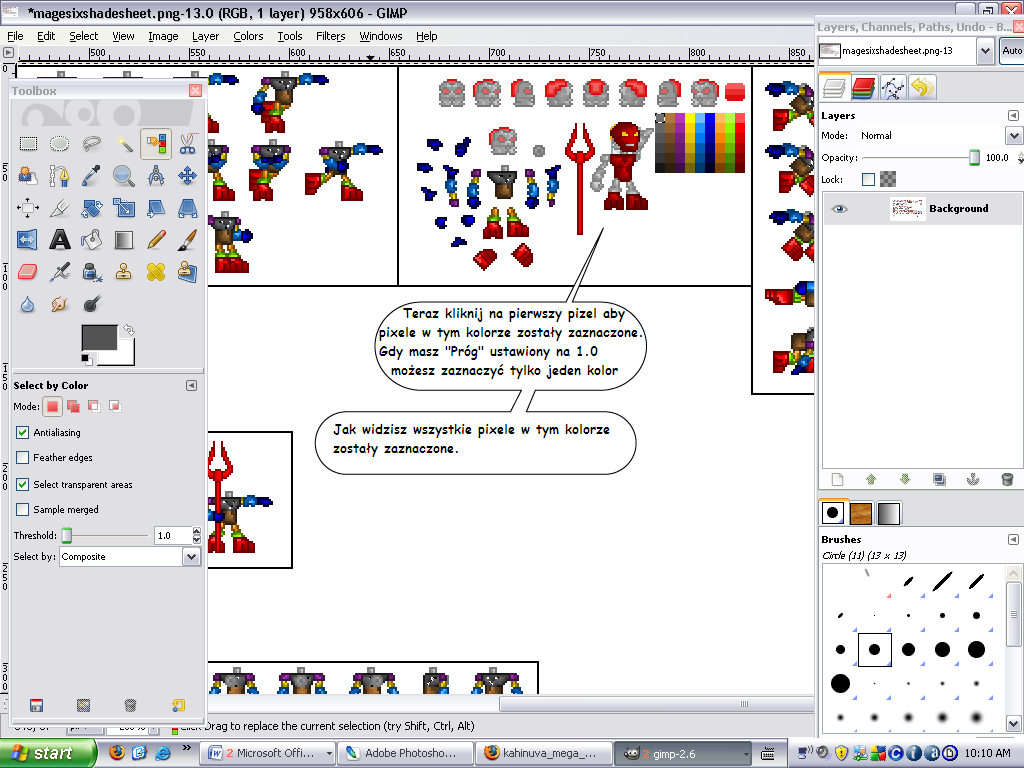
Task: Set selection mode to replace current selection
Action: point(52,406)
